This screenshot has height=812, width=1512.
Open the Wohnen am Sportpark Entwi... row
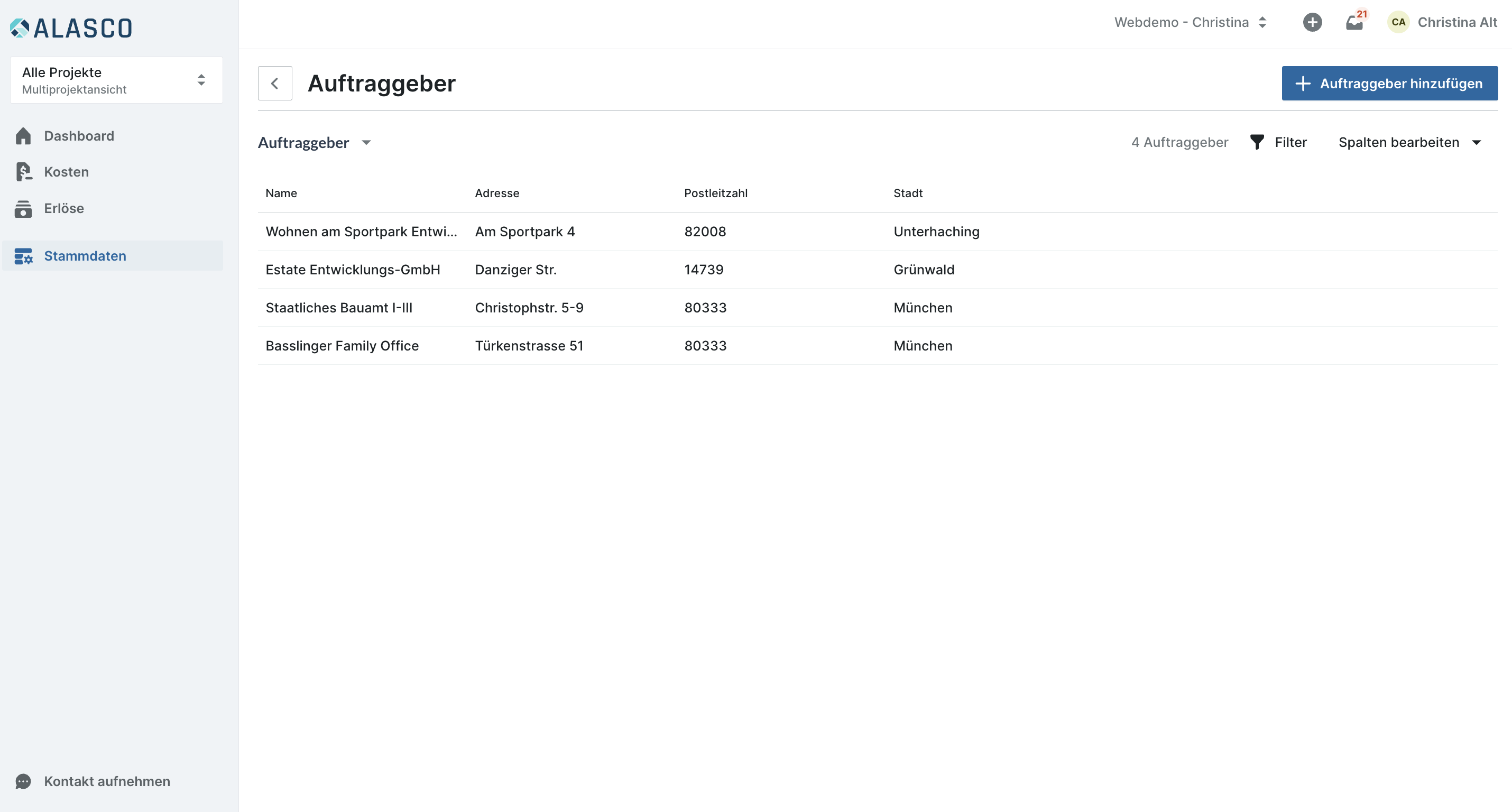tap(878, 232)
